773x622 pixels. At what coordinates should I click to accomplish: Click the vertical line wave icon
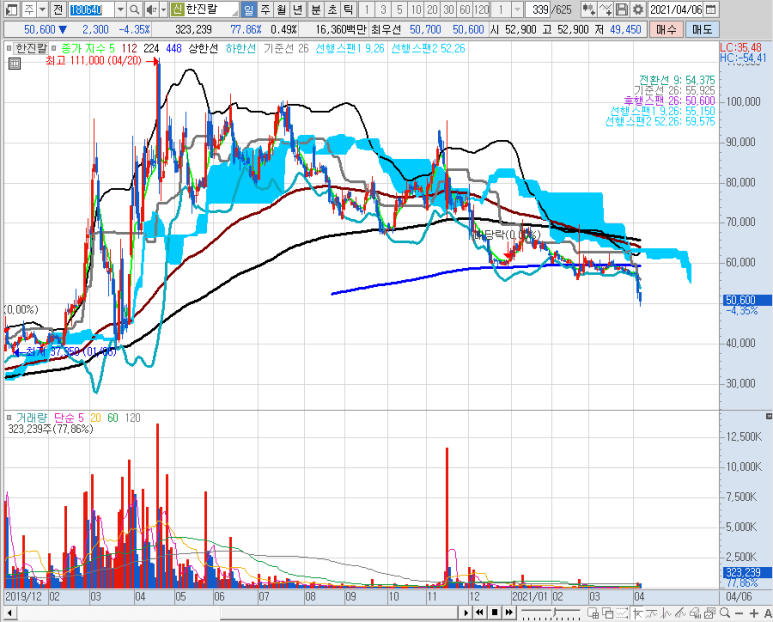[x=666, y=613]
